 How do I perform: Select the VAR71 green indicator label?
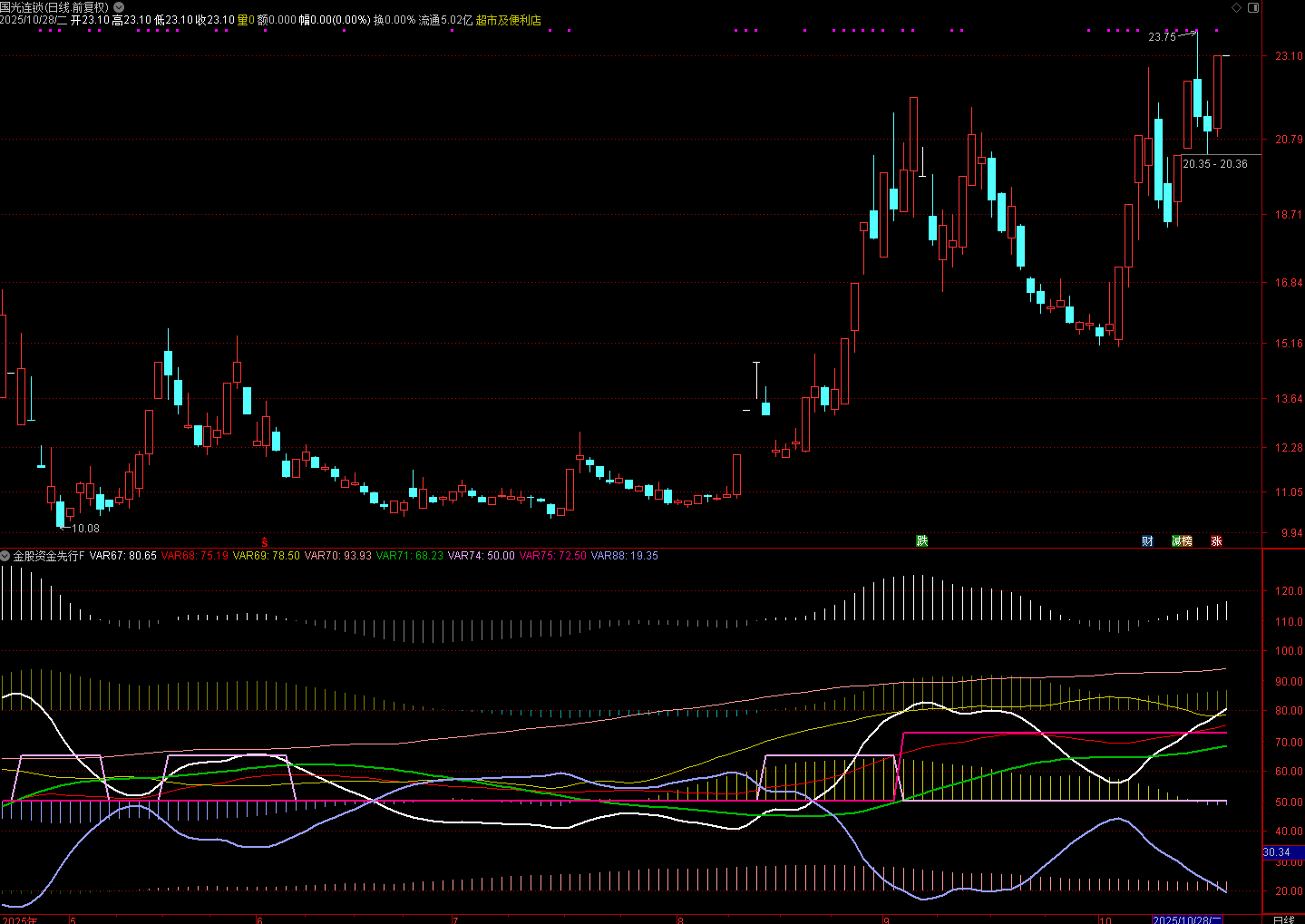(x=409, y=556)
